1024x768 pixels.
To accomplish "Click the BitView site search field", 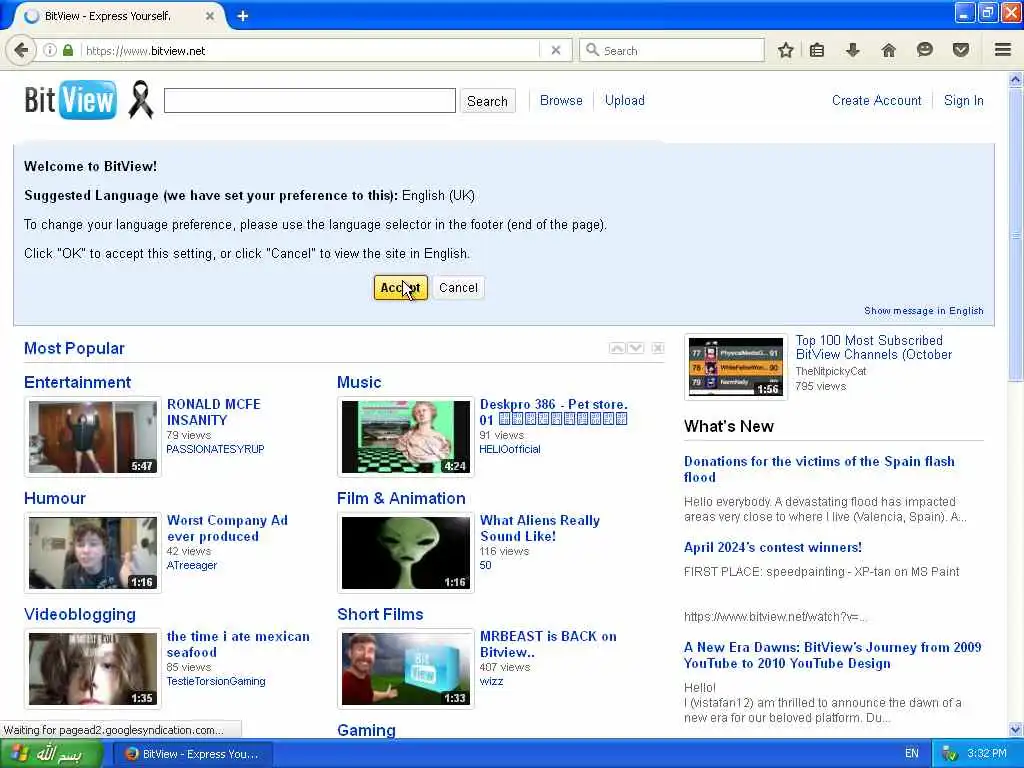I will [x=310, y=101].
